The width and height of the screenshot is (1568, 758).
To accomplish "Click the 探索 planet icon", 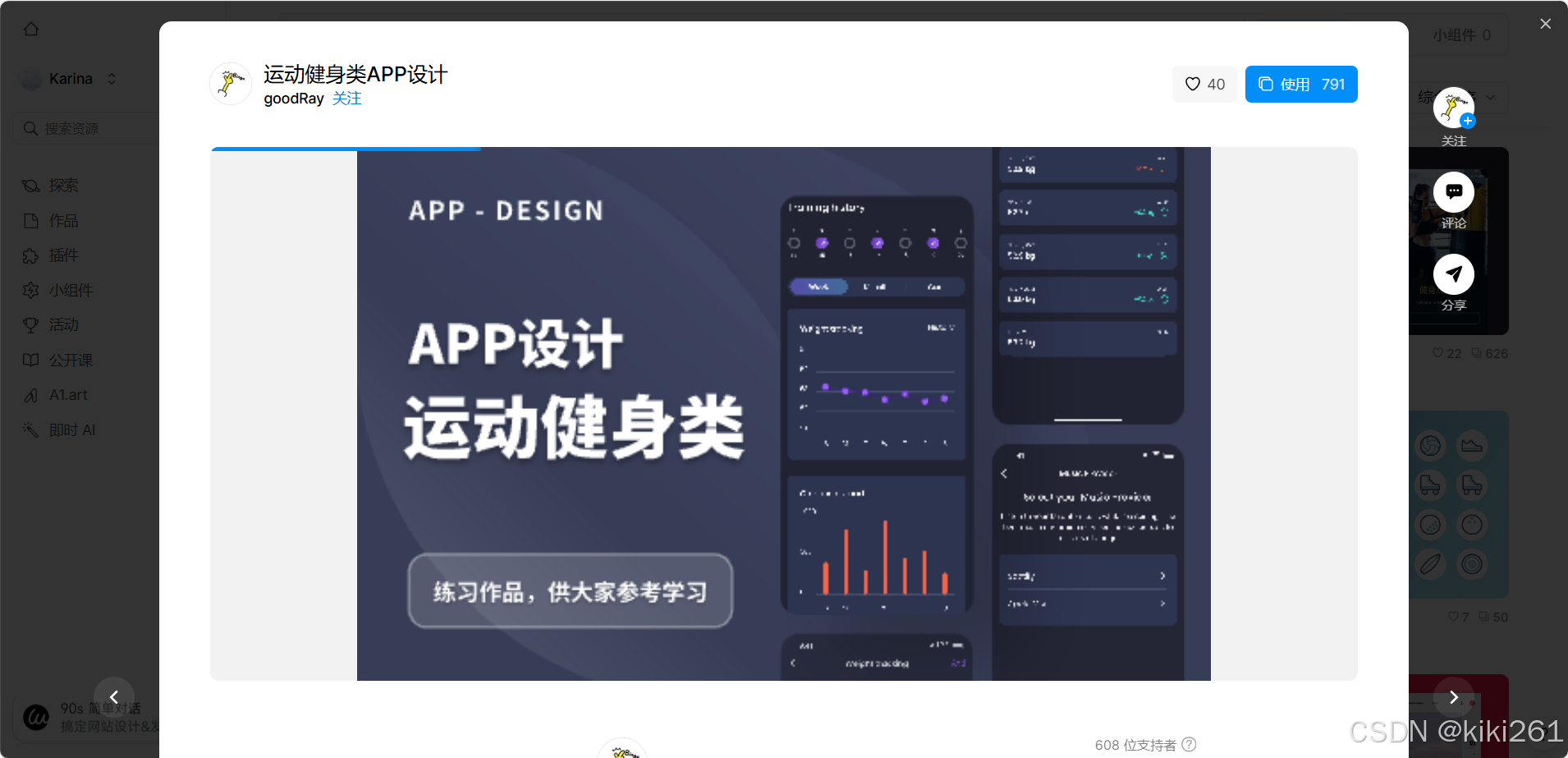I will (30, 186).
